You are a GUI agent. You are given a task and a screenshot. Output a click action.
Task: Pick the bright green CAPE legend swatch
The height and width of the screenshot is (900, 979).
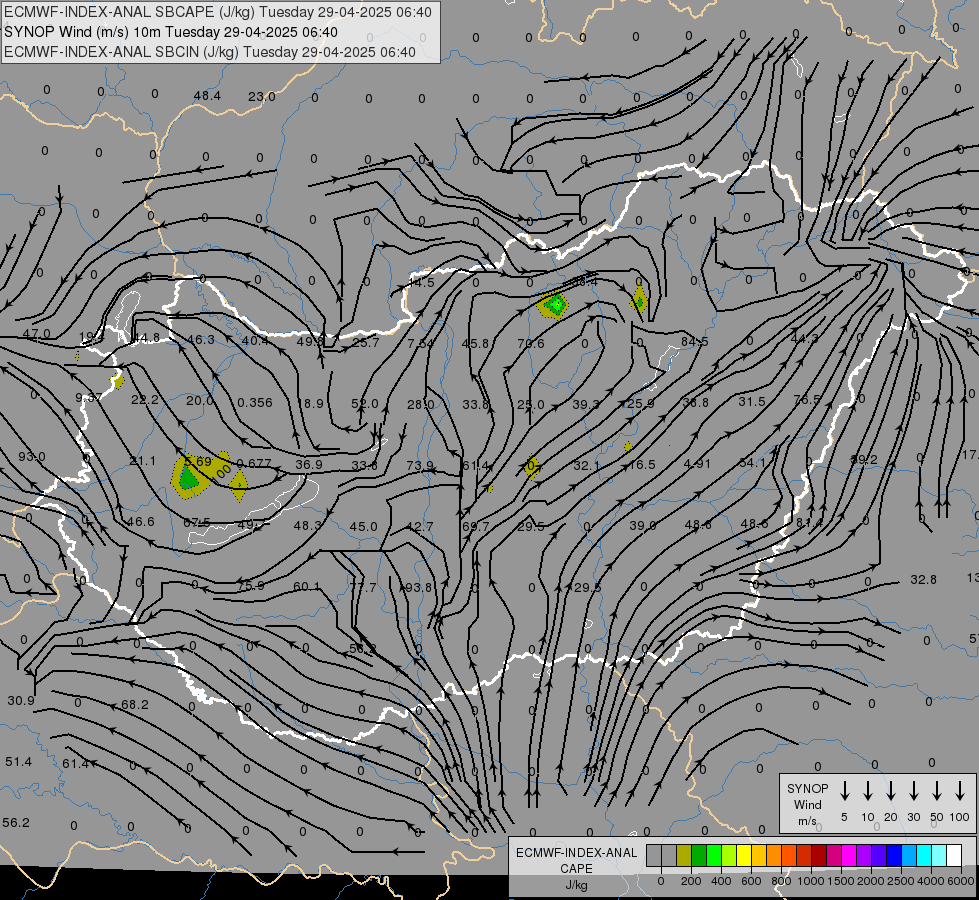pyautogui.click(x=714, y=855)
